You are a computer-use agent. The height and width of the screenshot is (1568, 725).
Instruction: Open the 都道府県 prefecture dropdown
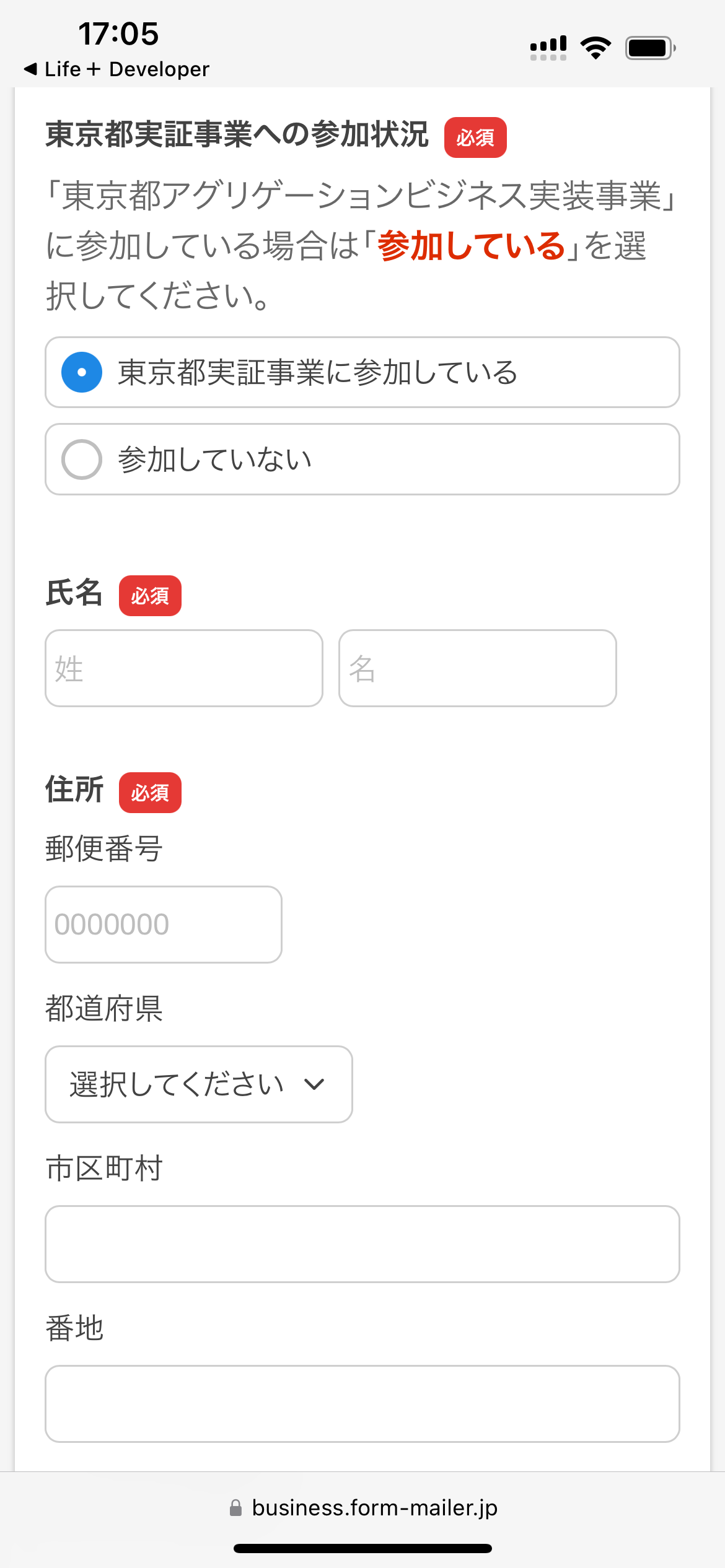199,1084
